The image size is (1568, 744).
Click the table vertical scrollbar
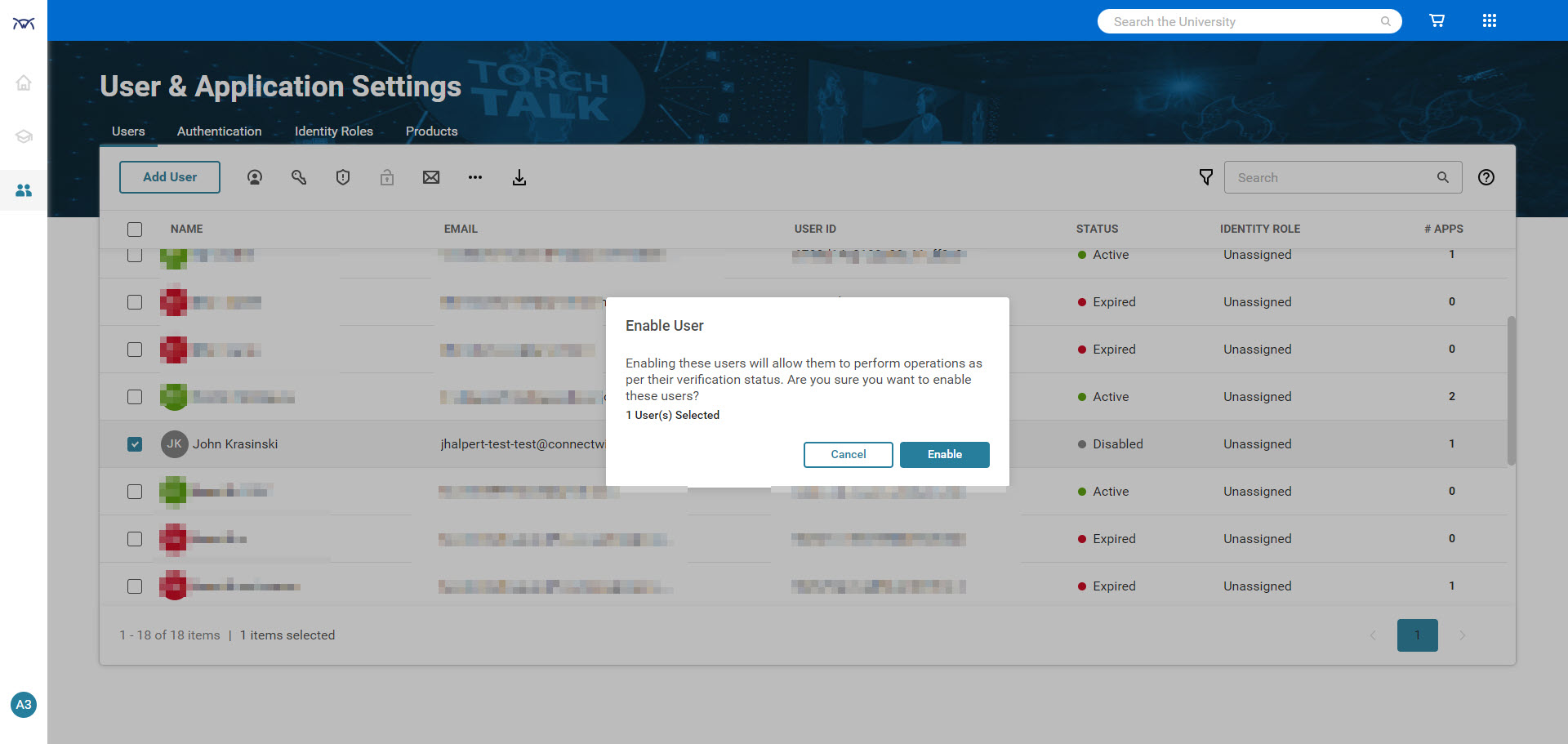coord(1511,390)
